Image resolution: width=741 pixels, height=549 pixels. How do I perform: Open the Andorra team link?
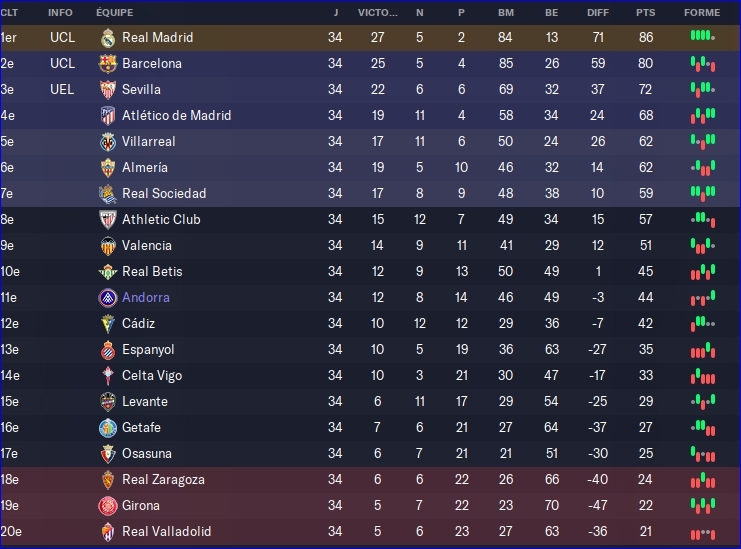coord(146,297)
